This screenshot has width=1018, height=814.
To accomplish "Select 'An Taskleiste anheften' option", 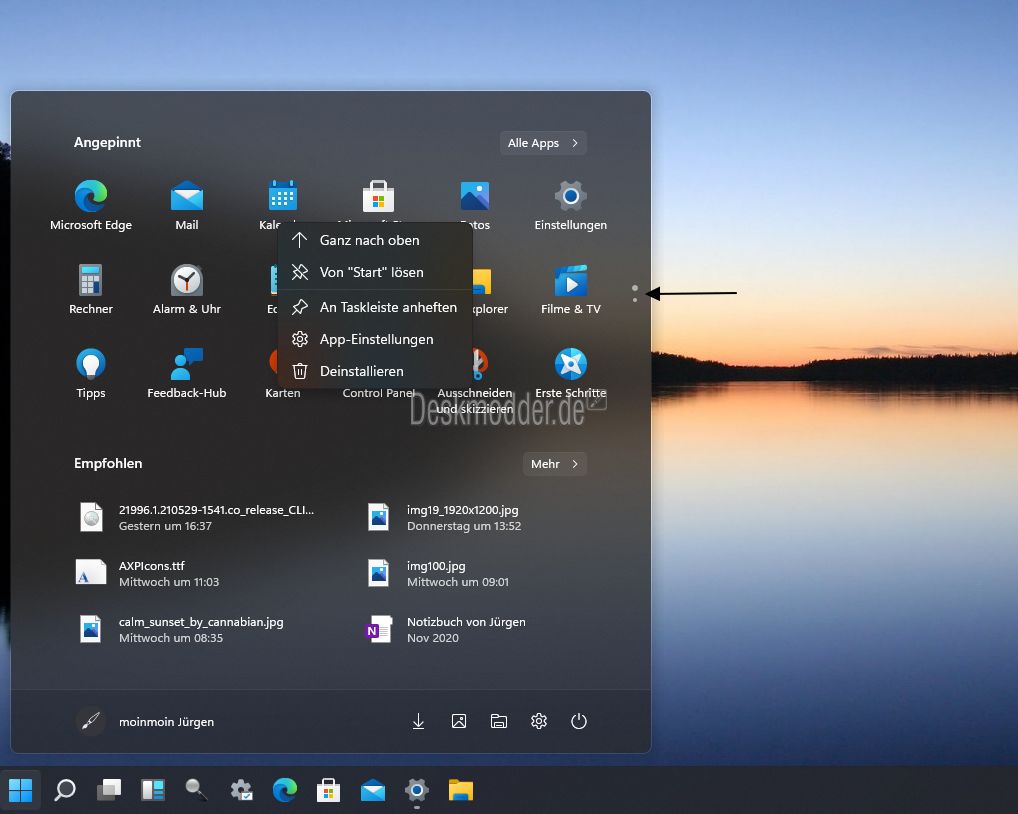I will tap(375, 307).
